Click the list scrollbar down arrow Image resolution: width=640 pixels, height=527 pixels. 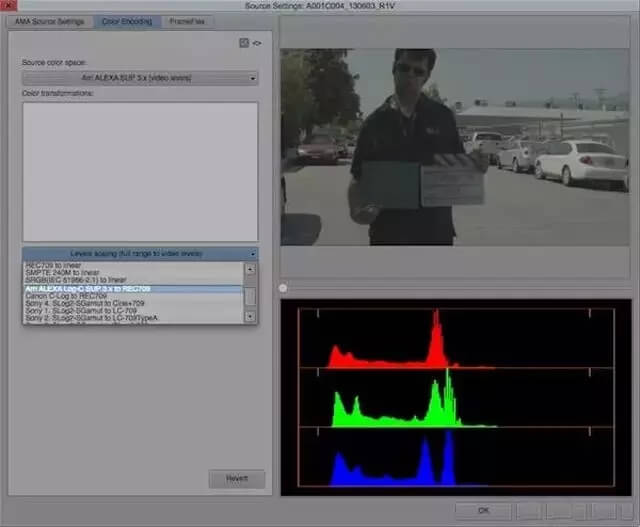coord(250,316)
